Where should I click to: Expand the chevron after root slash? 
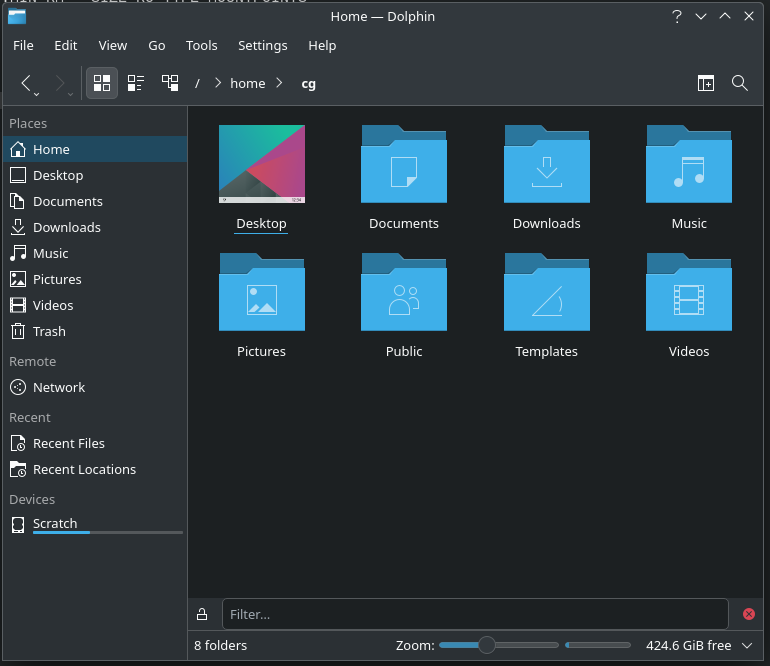(x=217, y=83)
